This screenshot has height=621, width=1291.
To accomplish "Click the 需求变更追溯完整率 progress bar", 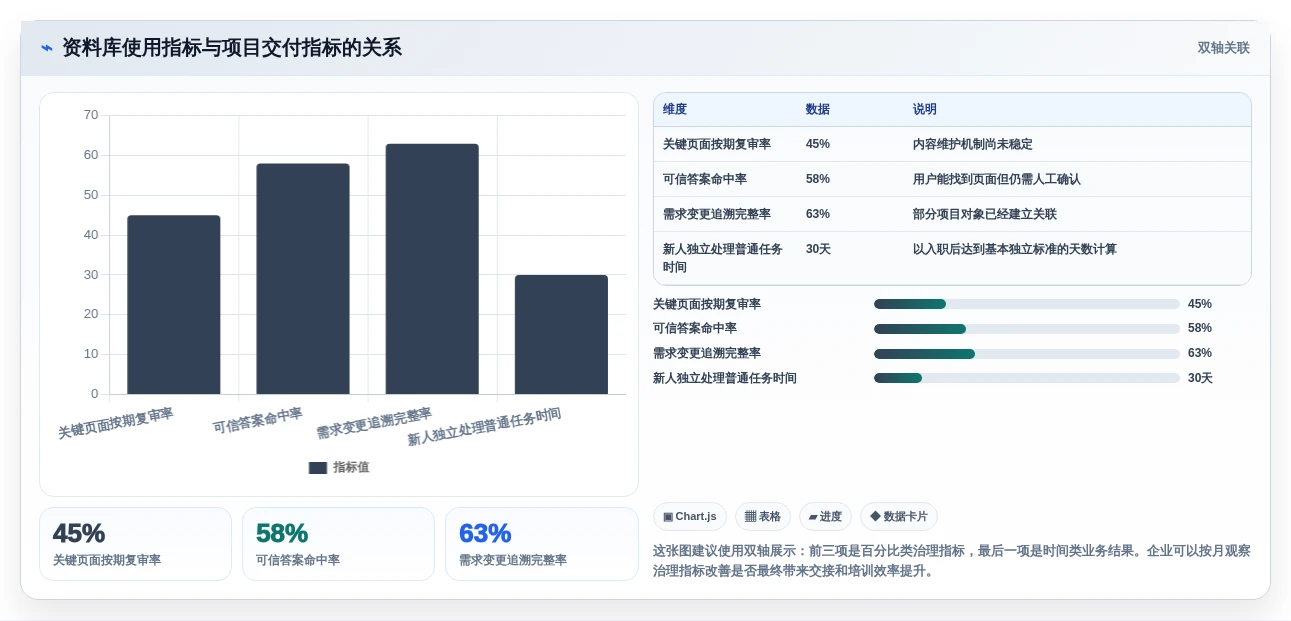I will [x=1027, y=354].
